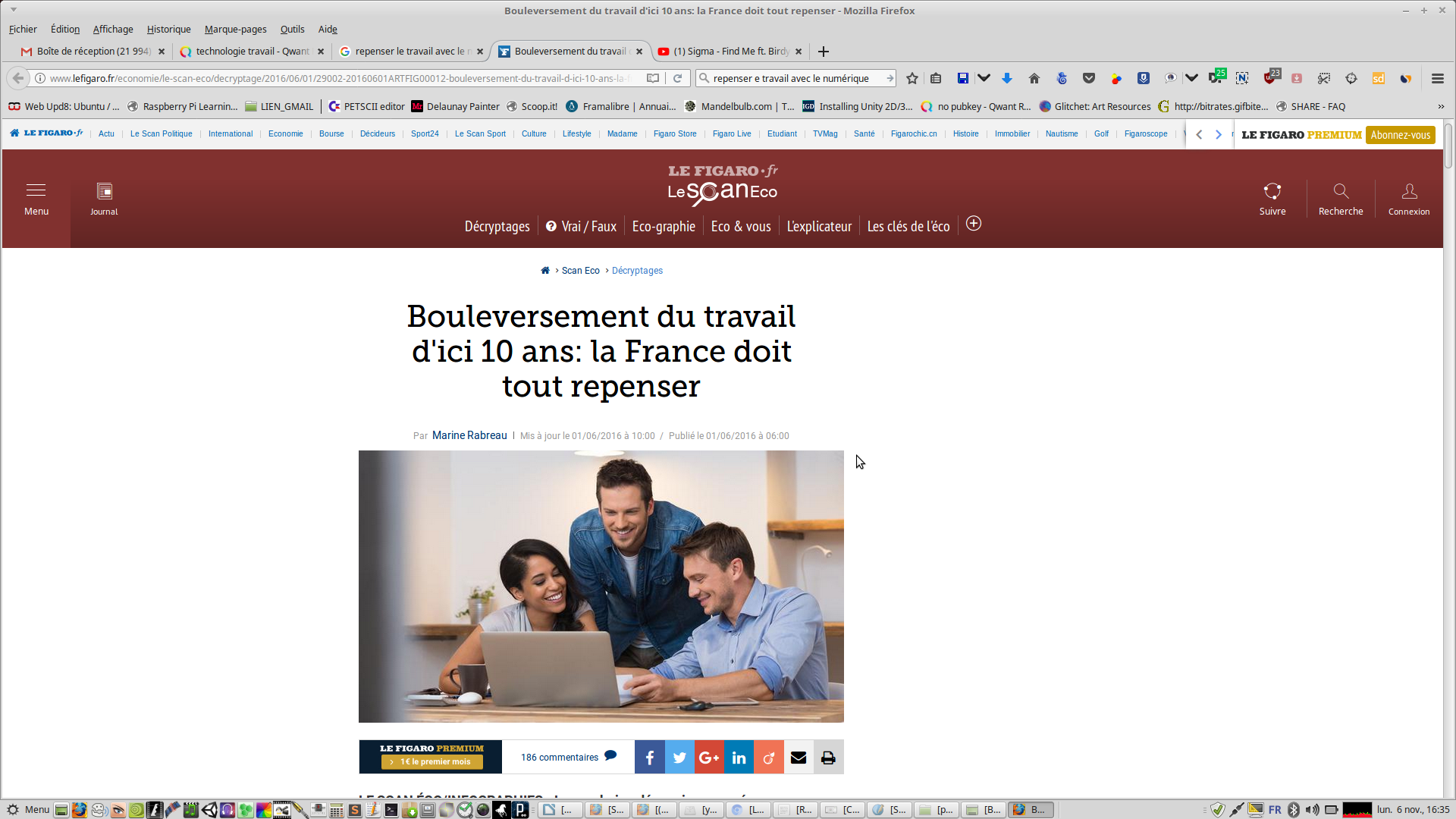Expand more sections with plus circle
Viewport: 1456px width, 819px height.
pyautogui.click(x=974, y=224)
